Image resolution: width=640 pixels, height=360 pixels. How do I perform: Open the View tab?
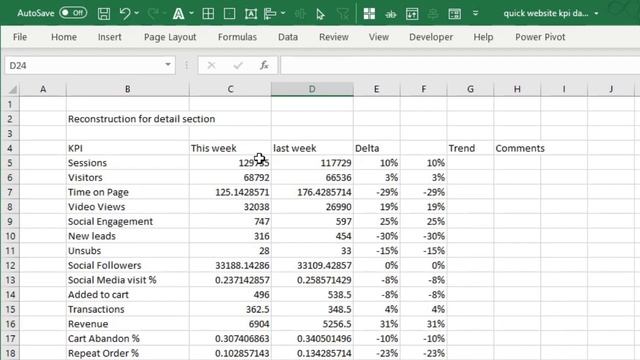pyautogui.click(x=378, y=37)
